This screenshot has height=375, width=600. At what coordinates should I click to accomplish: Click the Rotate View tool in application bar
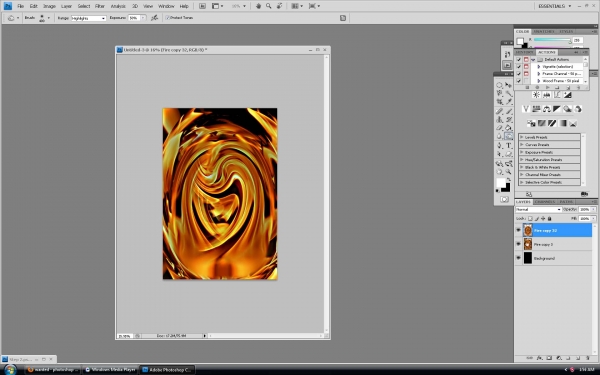(279, 6)
